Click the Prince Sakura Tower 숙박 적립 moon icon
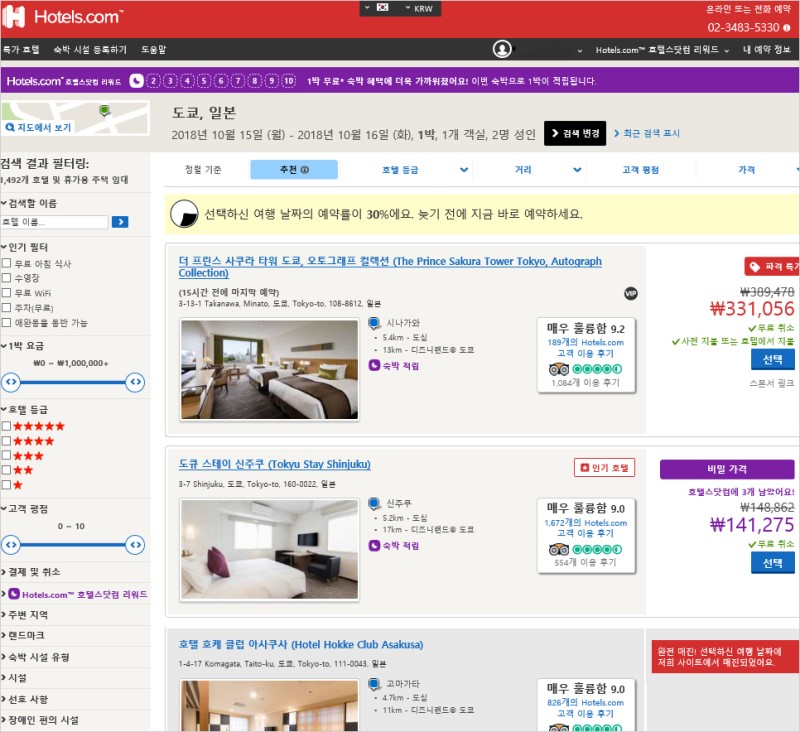Screen dimensions: 800x732 (x=374, y=365)
